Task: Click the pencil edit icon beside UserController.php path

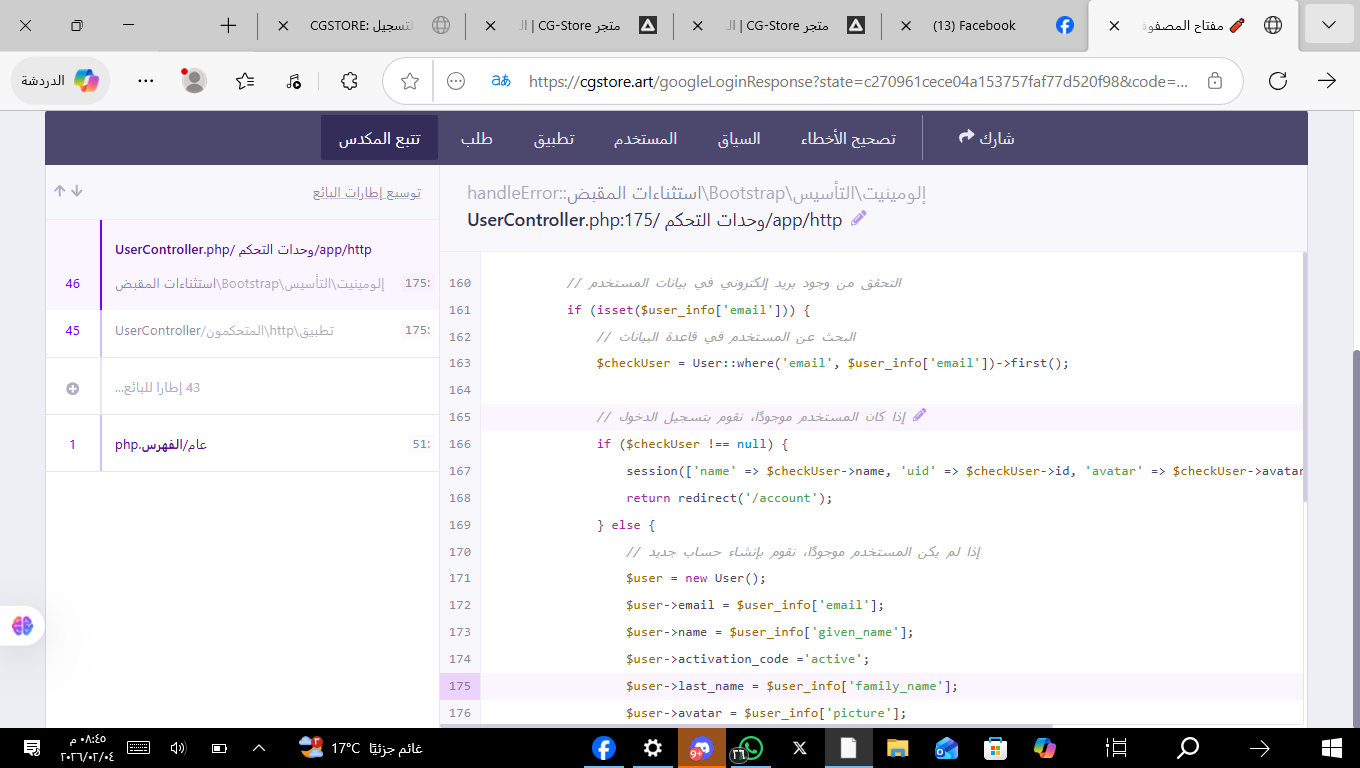Action: (858, 218)
